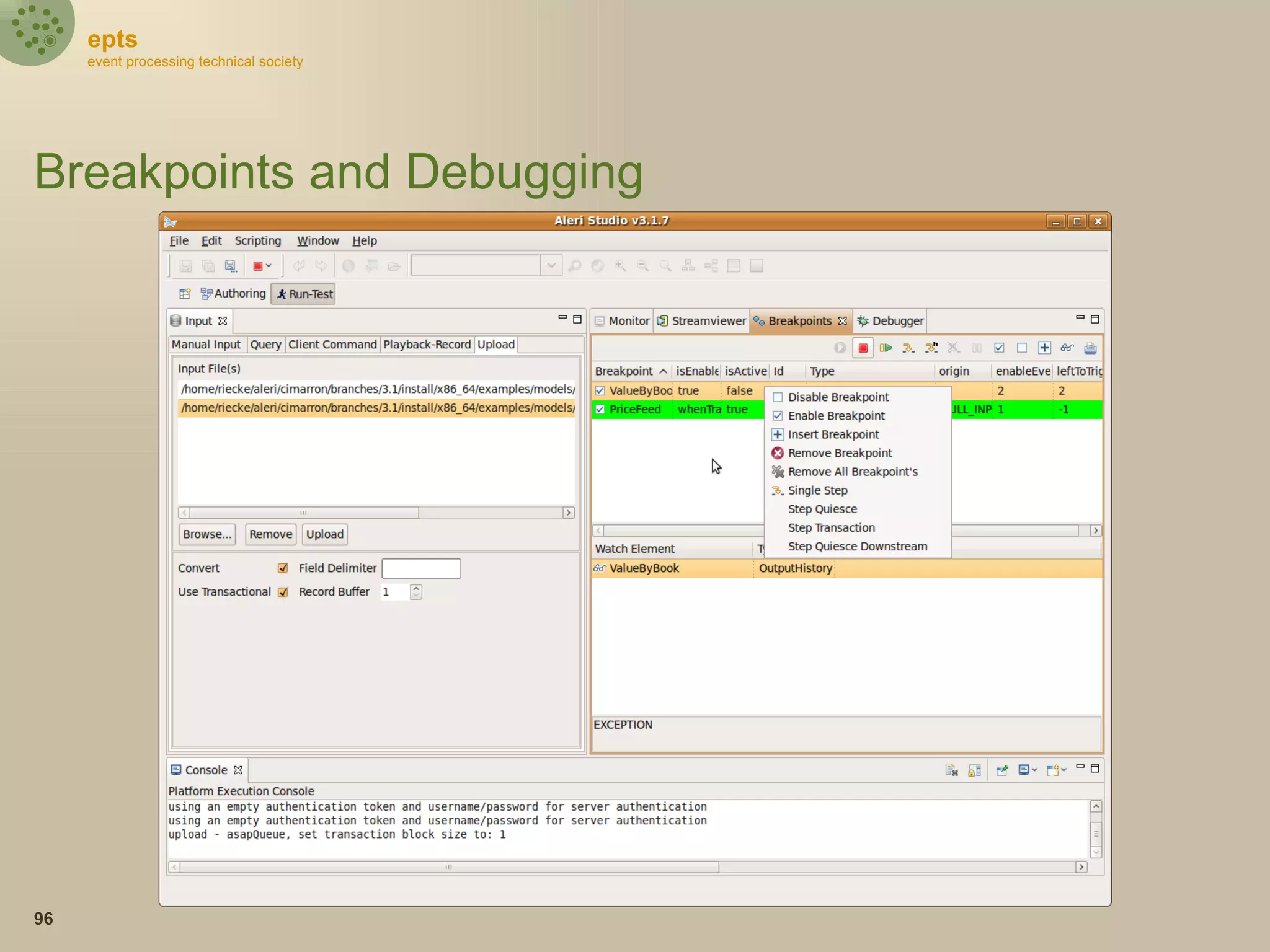Click the green Resume/Run icon in Breakpoints toolbar
The height and width of the screenshot is (952, 1270).
(x=886, y=348)
